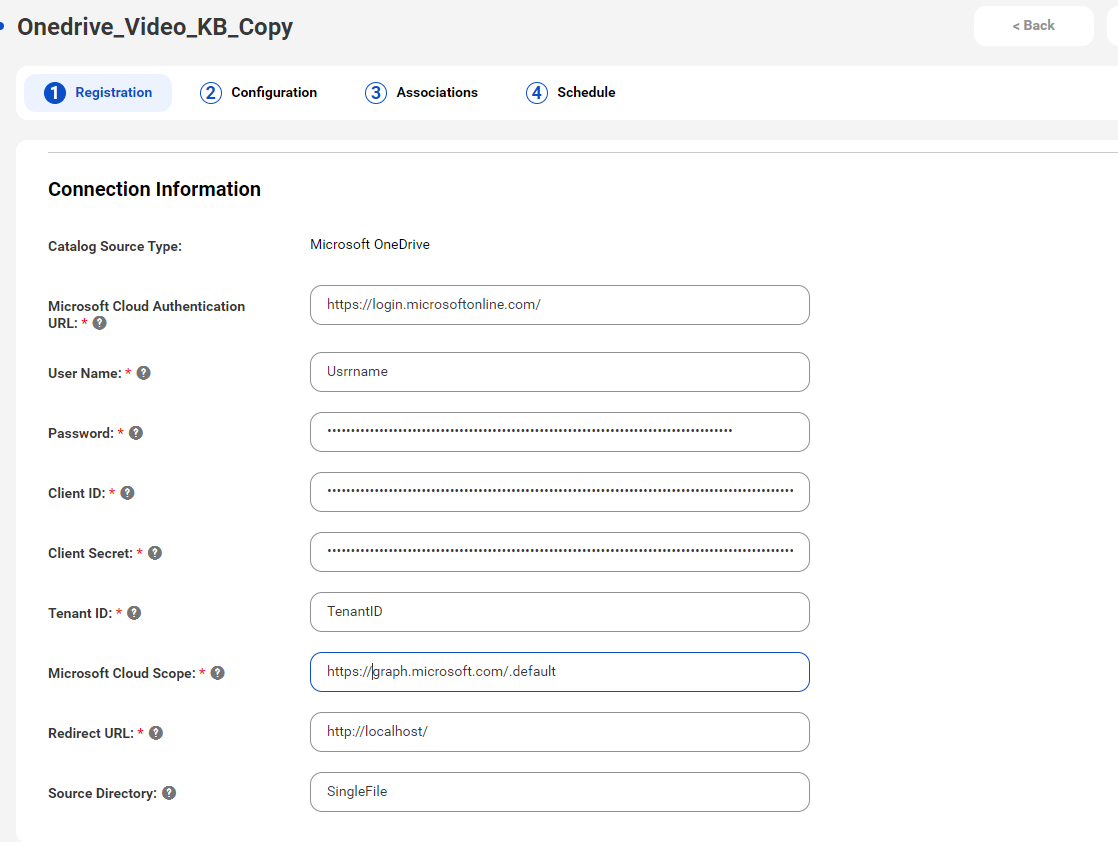Focus the Client Secret input field

560,552
